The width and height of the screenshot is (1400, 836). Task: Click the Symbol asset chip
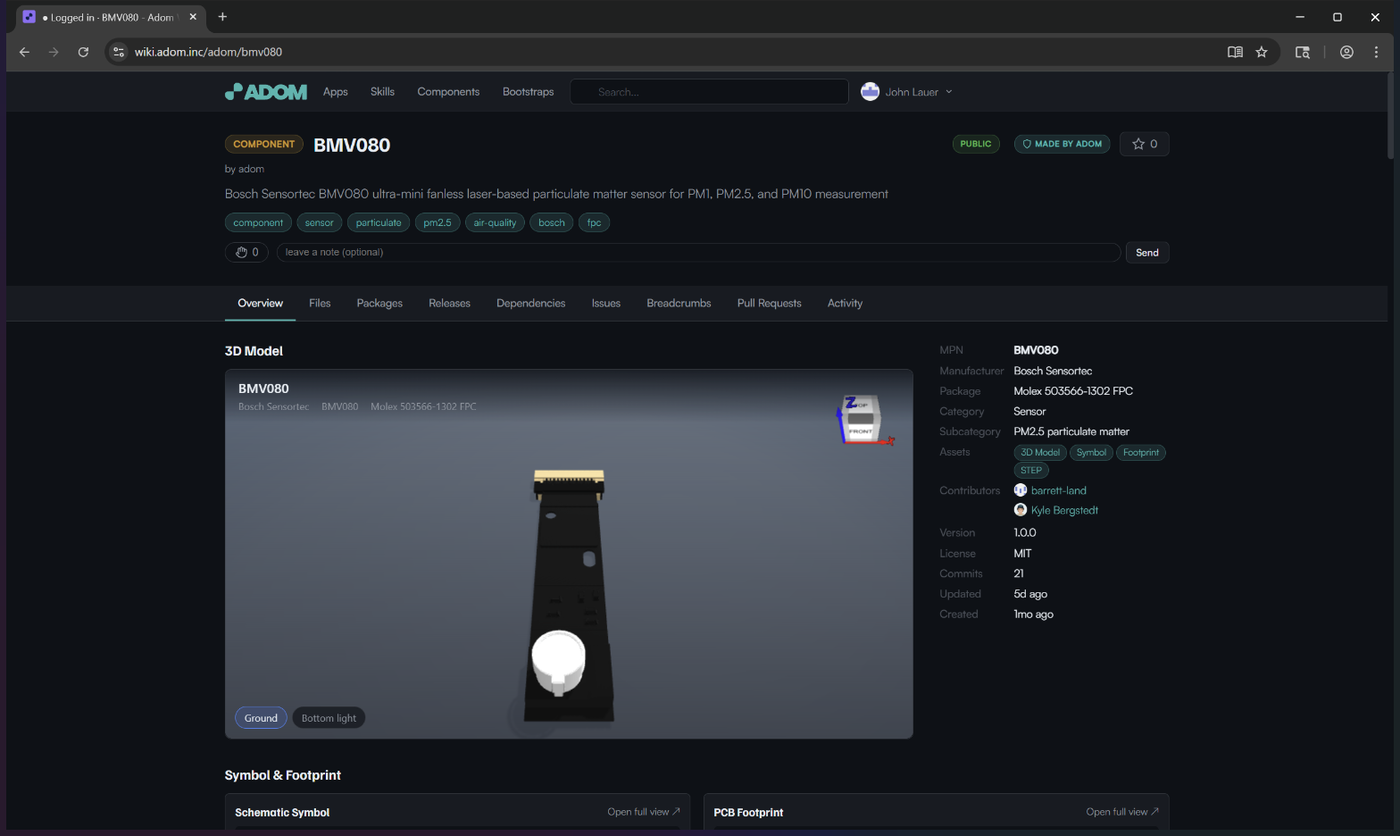click(1091, 452)
